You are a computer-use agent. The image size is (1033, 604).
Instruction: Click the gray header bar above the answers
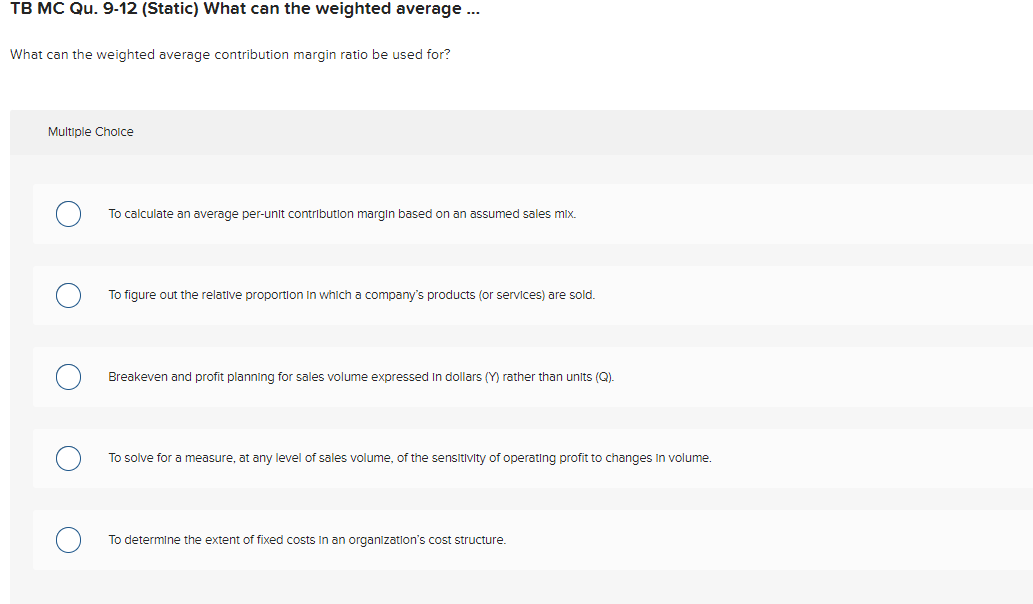[516, 131]
